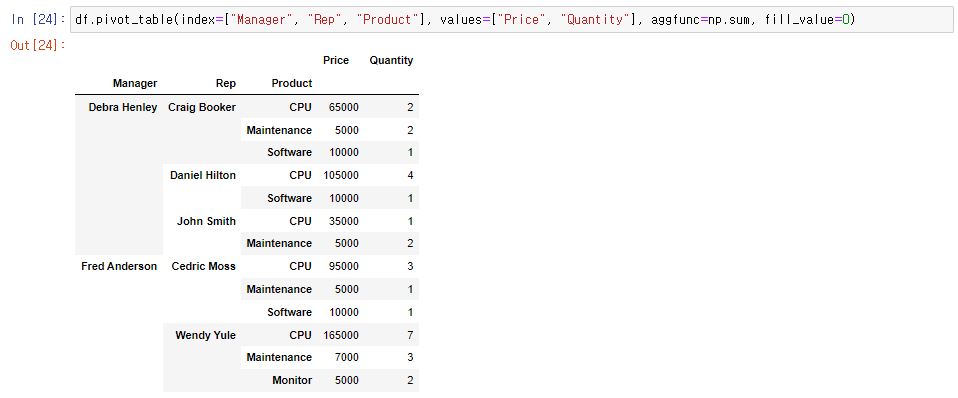Select the 35000 price value
Image resolution: width=958 pixels, height=398 pixels.
pyautogui.click(x=343, y=221)
